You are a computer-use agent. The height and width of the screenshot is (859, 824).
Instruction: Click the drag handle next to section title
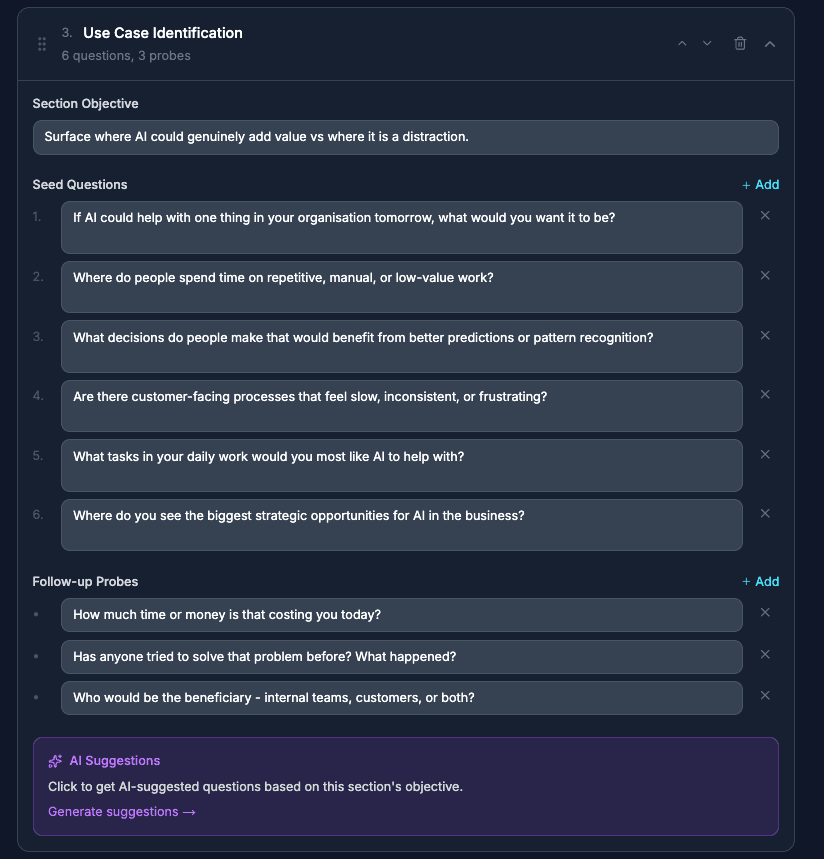coord(41,43)
